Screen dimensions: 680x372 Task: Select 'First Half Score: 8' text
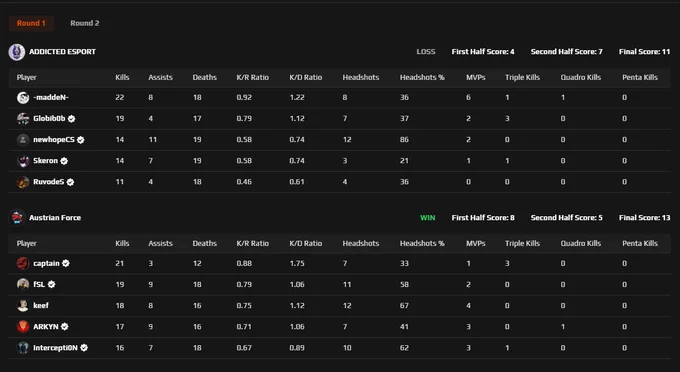(483, 218)
